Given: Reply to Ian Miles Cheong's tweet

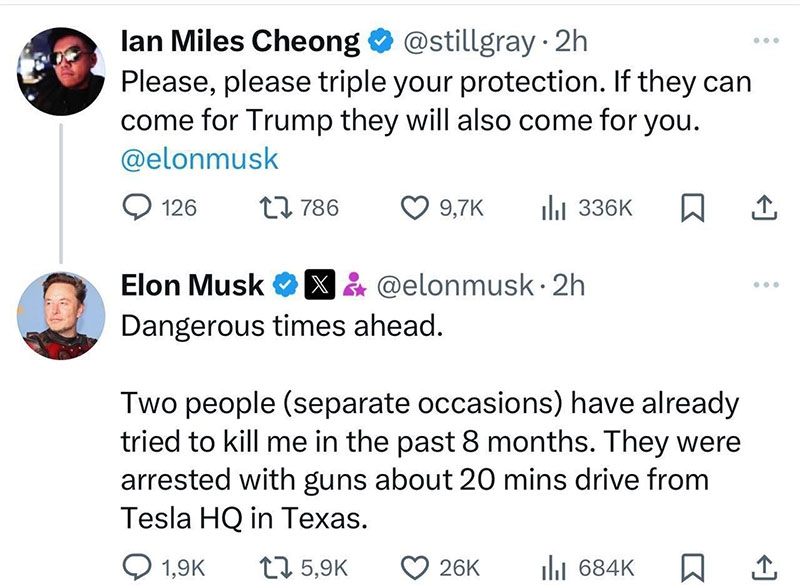Looking at the screenshot, I should [x=135, y=207].
